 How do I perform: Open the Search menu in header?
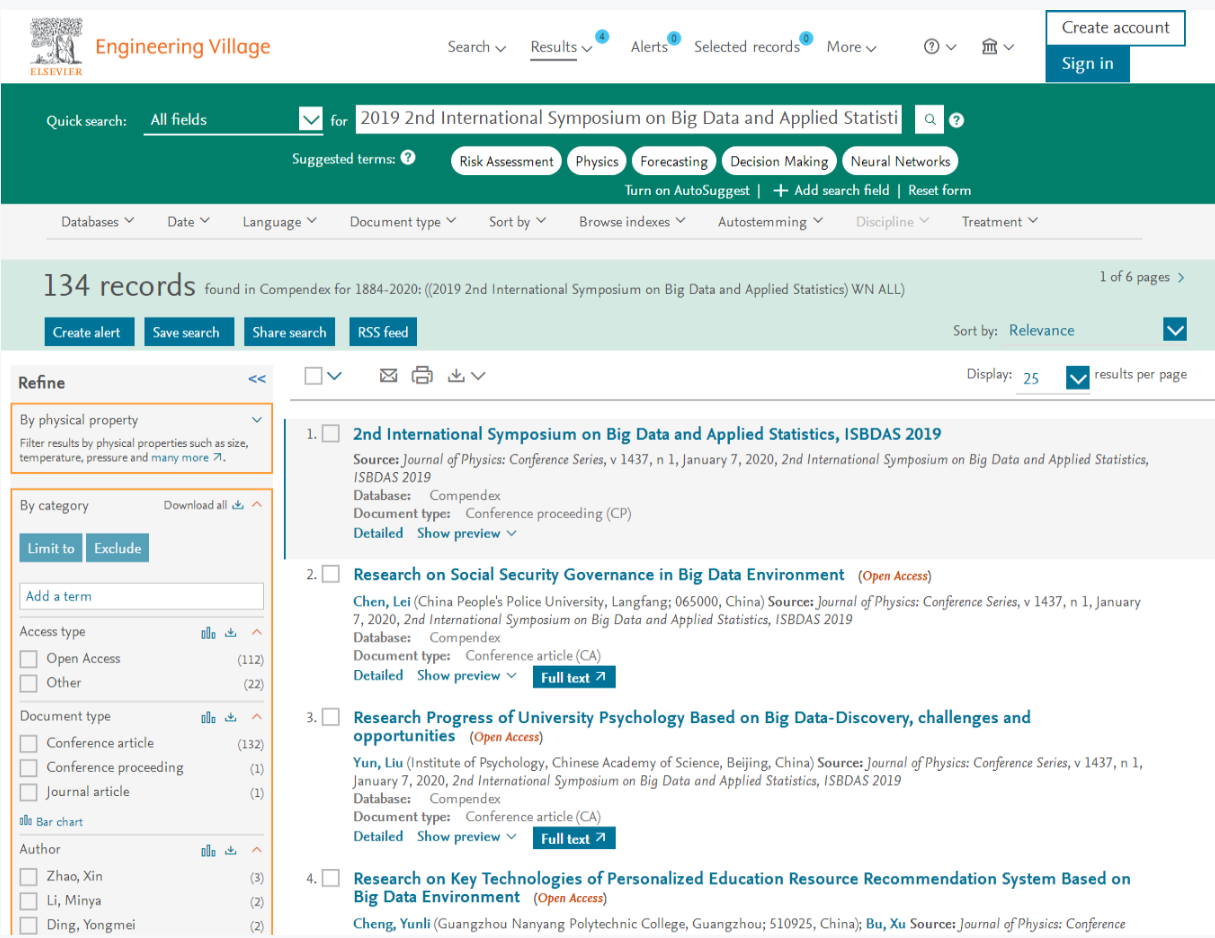tap(477, 47)
